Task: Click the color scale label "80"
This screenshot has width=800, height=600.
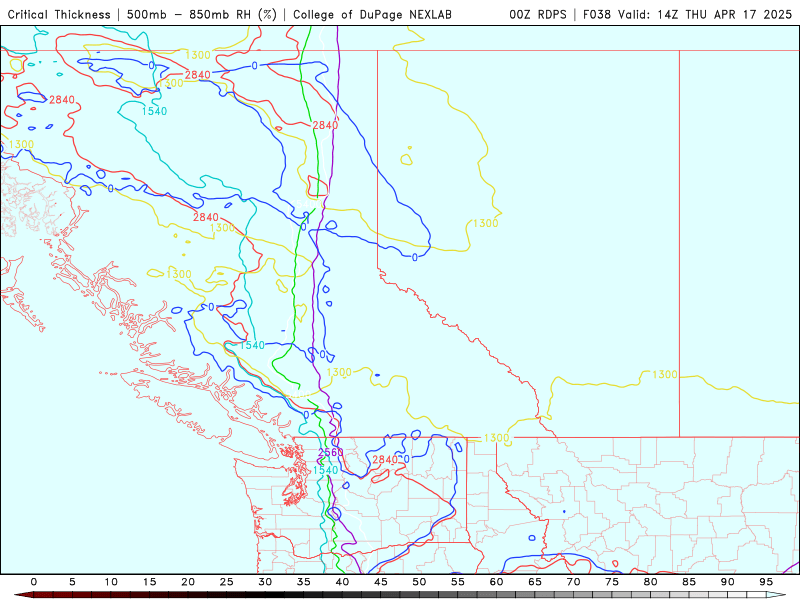Action: (651, 582)
